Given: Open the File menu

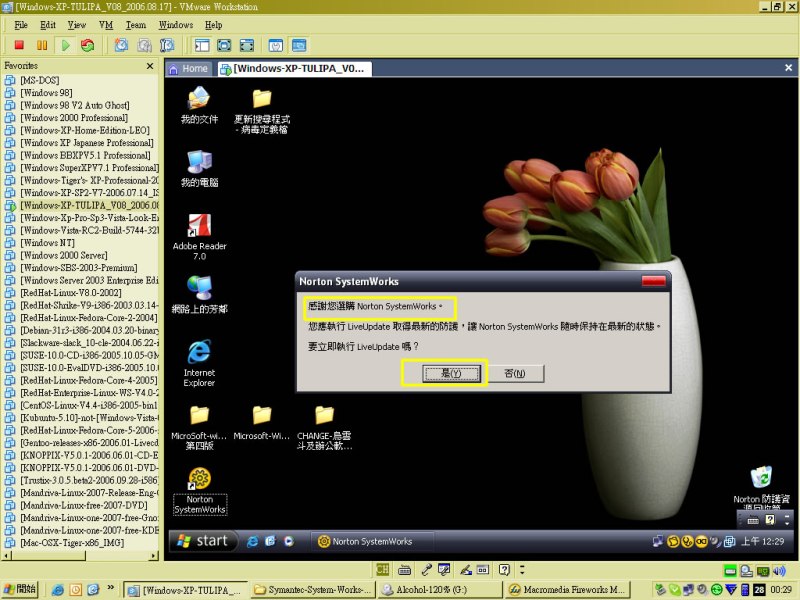Looking at the screenshot, I should click(21, 25).
